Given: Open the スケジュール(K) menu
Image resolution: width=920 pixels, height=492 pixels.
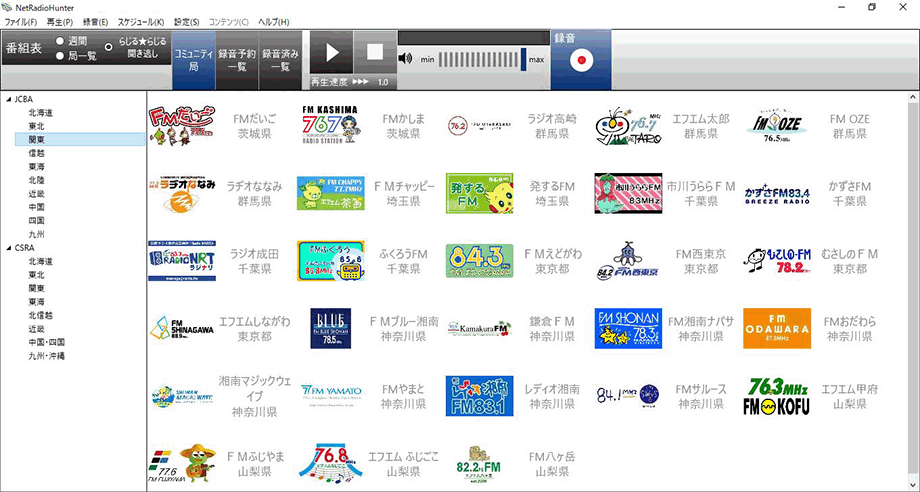Looking at the screenshot, I should [x=141, y=22].
